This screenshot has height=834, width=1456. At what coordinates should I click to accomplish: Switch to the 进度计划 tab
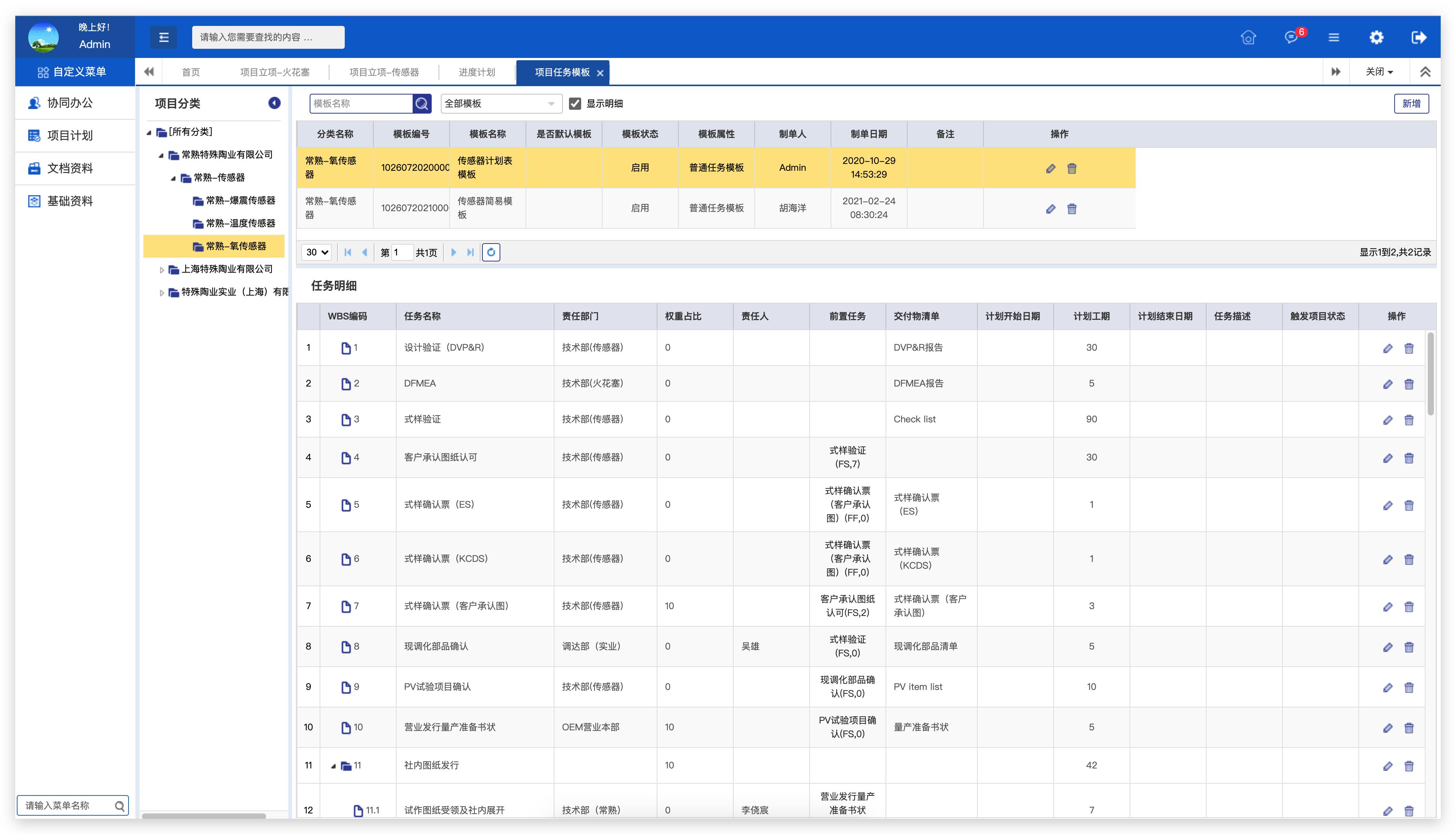tap(476, 72)
